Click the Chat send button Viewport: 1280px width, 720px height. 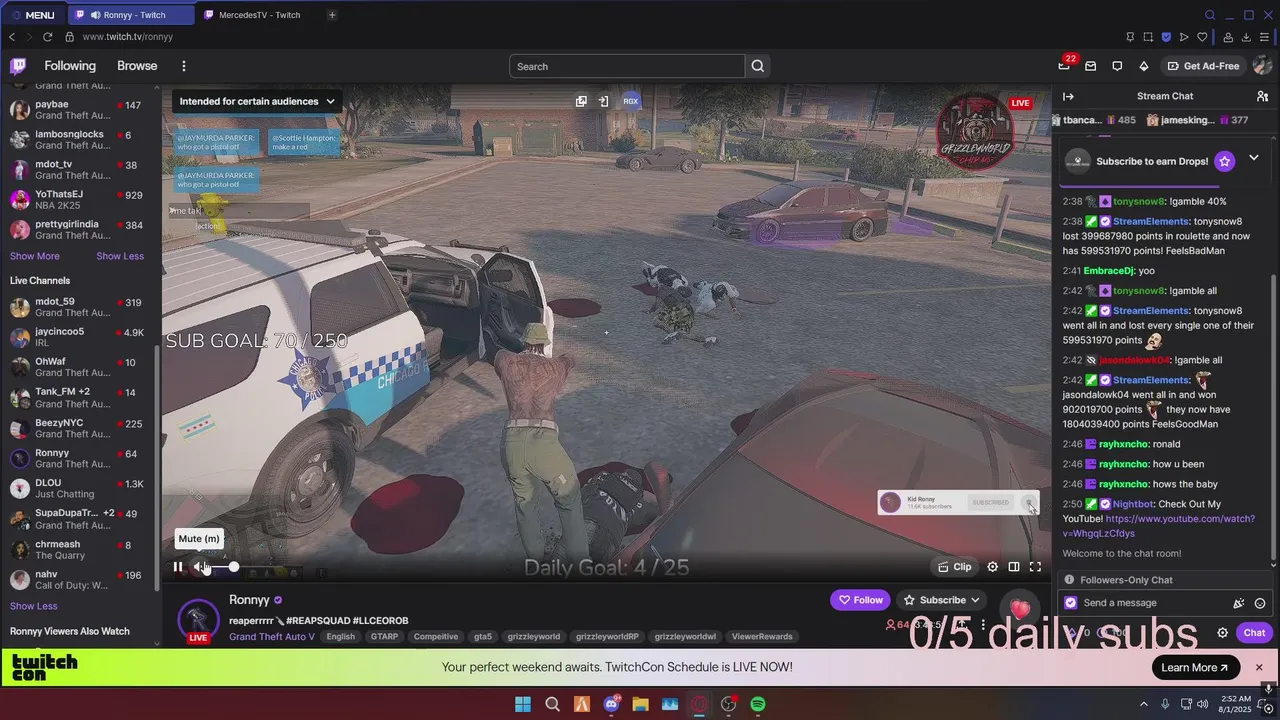coord(1254,632)
